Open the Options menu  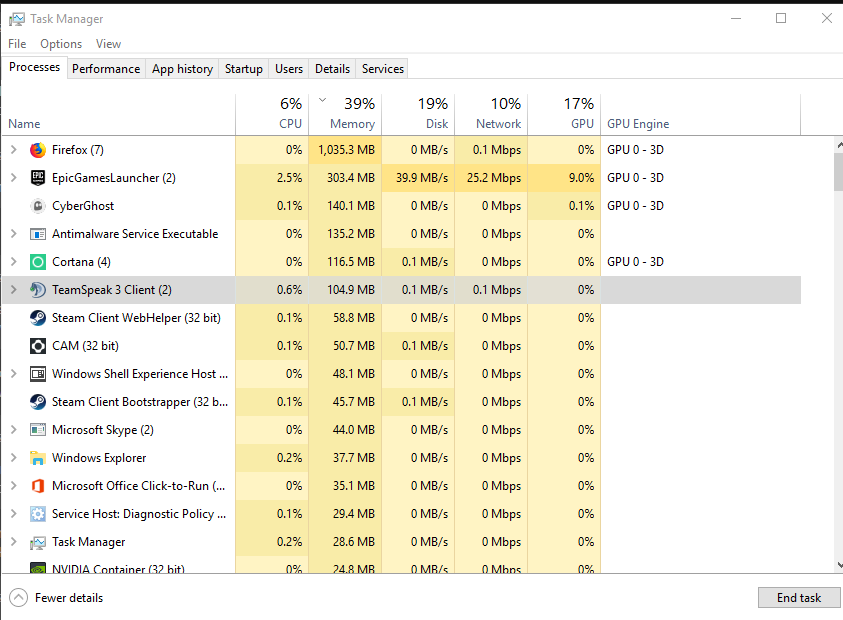tap(61, 44)
